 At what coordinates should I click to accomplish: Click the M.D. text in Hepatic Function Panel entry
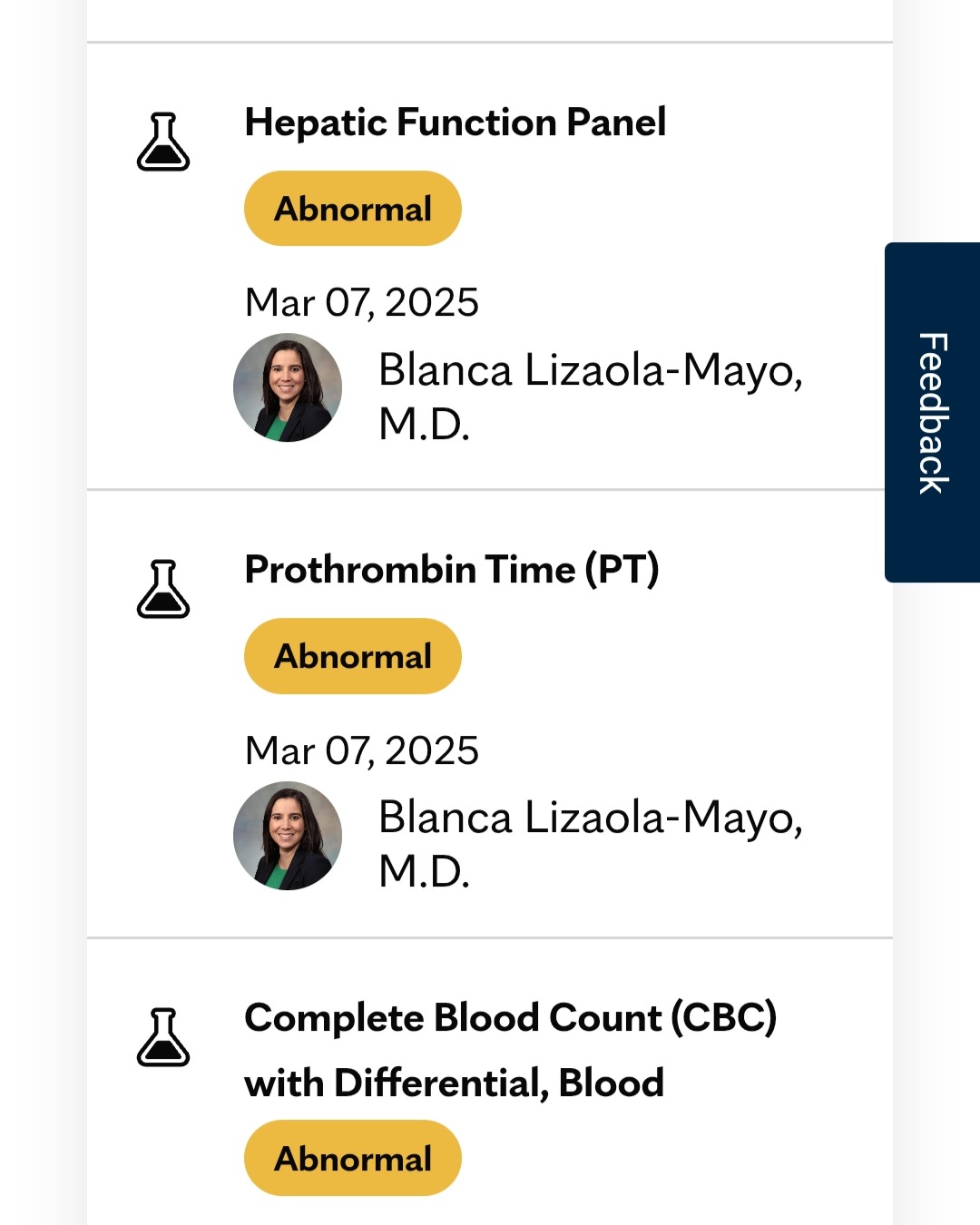click(425, 424)
